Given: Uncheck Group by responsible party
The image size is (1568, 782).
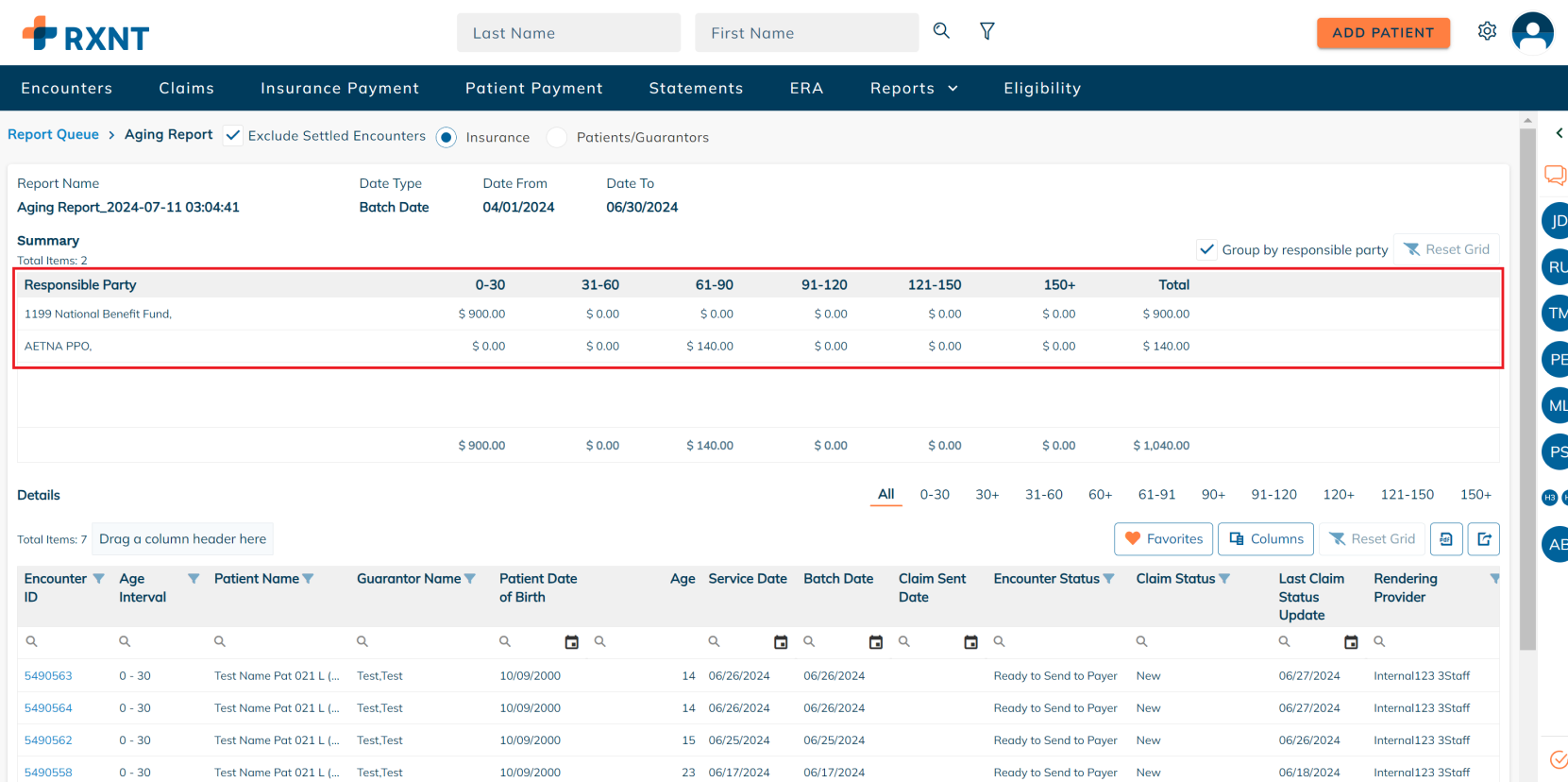Looking at the screenshot, I should (x=1206, y=250).
